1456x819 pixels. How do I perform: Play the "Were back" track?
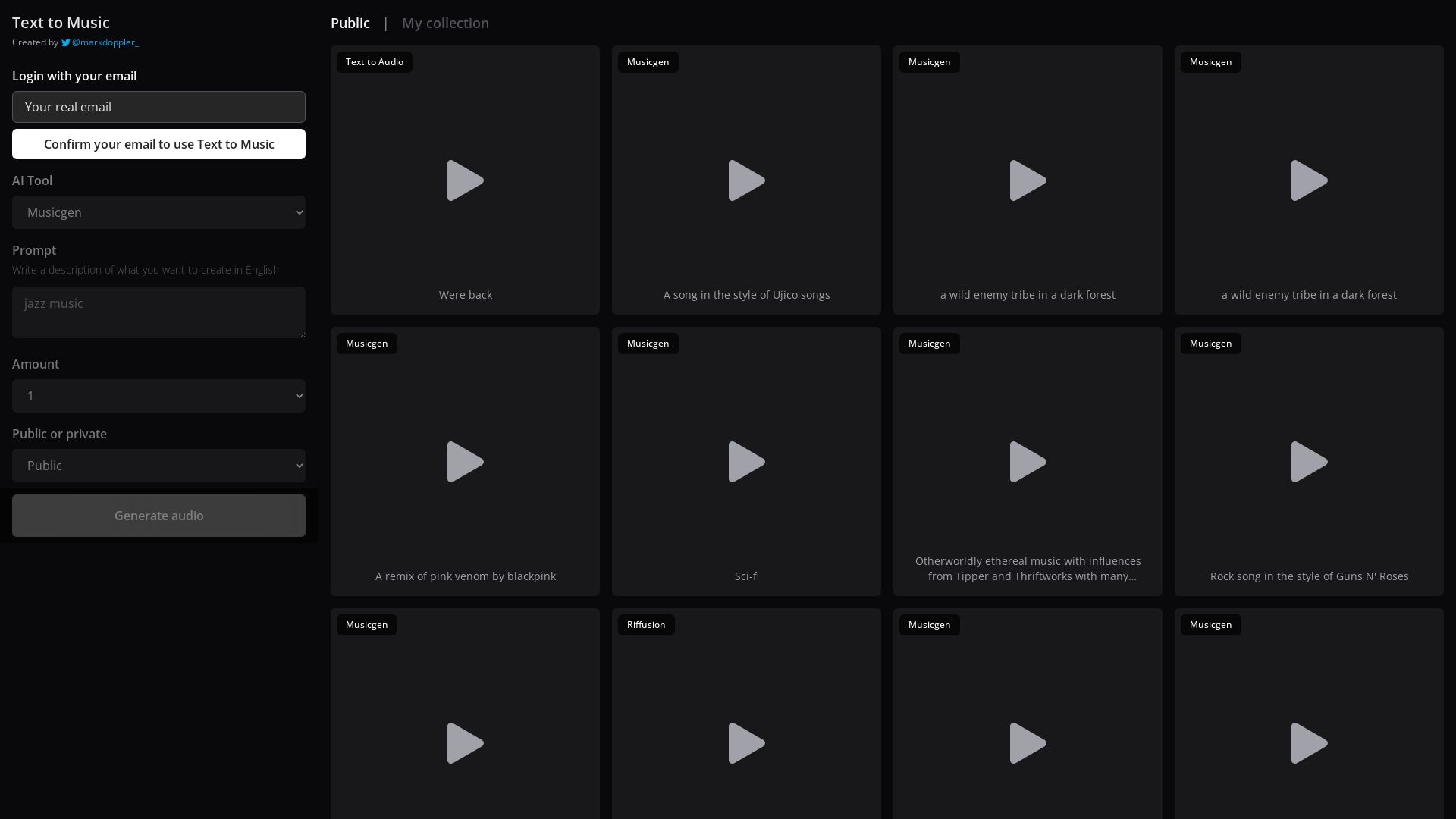coord(465,180)
